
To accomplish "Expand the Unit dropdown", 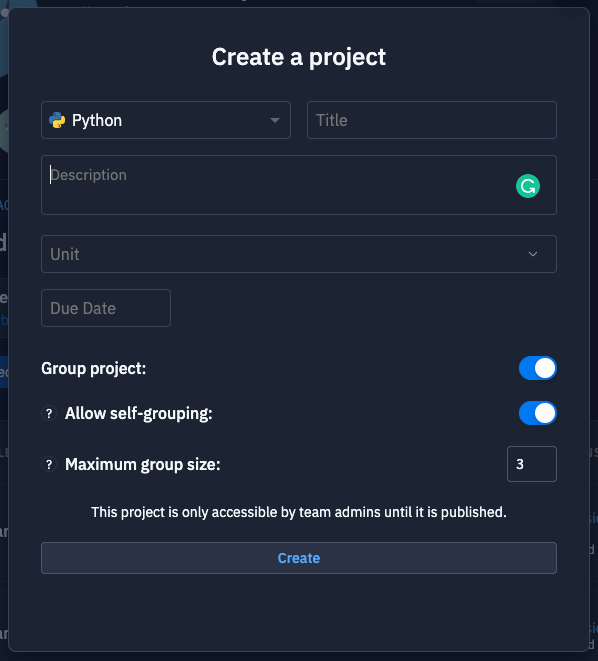I will [299, 254].
